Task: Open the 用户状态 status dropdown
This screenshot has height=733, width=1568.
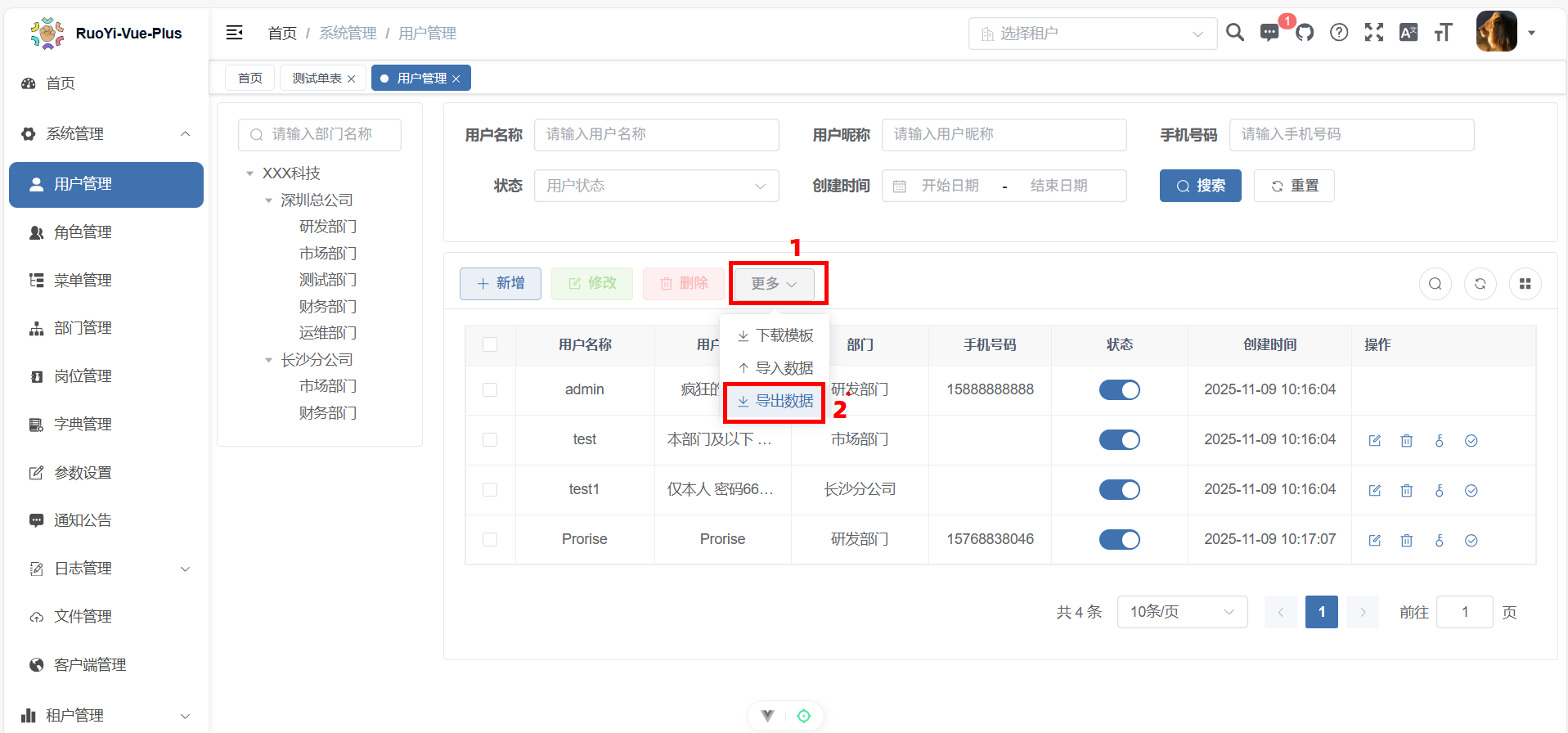Action: pyautogui.click(x=656, y=186)
